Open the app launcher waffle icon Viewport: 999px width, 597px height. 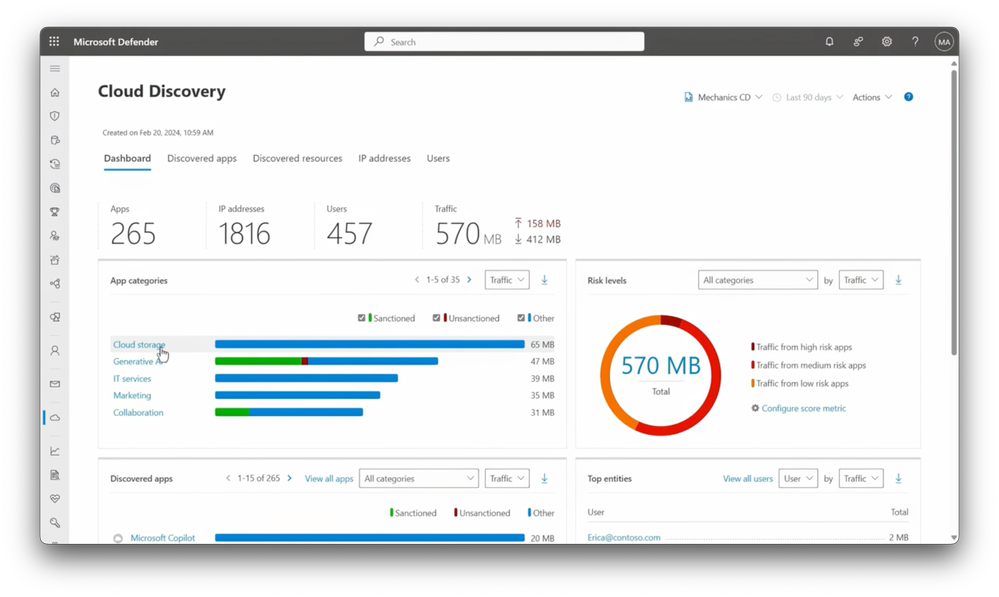tap(54, 41)
